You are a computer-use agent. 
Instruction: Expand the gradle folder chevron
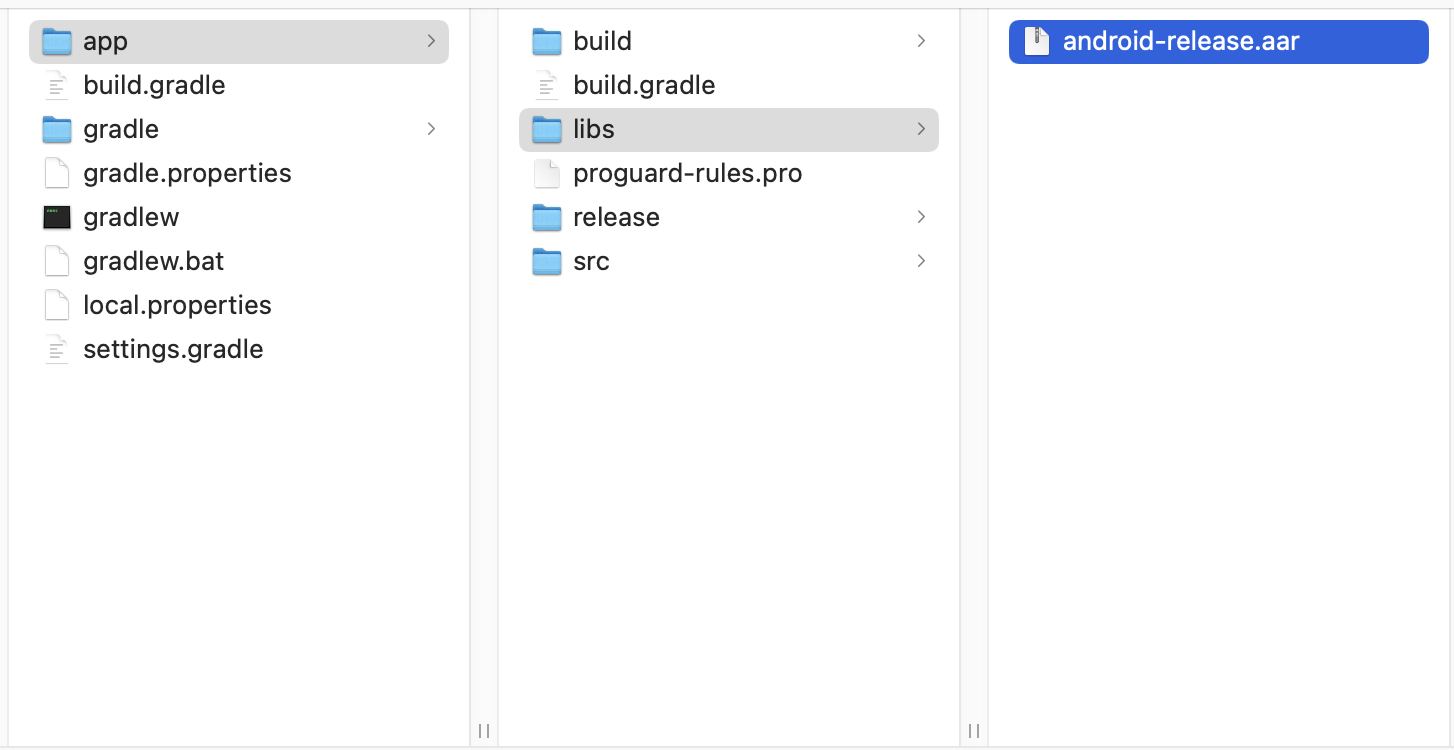pyautogui.click(x=431, y=129)
